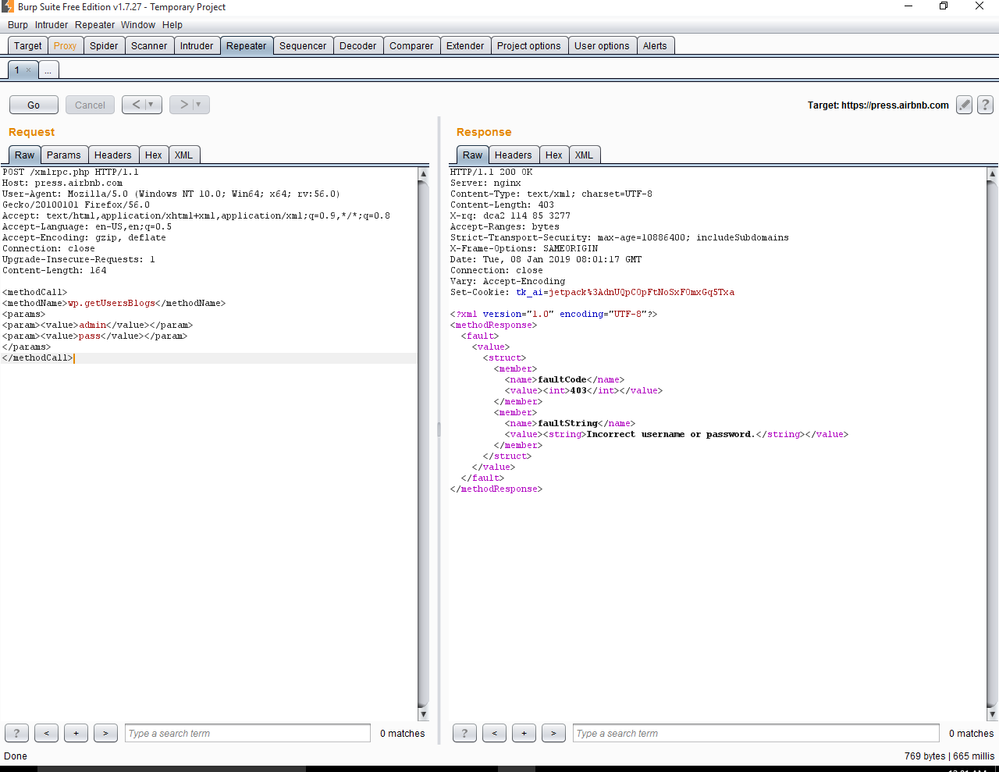
Task: Open new Repeater tab with ellipsis
Action: tap(48, 70)
